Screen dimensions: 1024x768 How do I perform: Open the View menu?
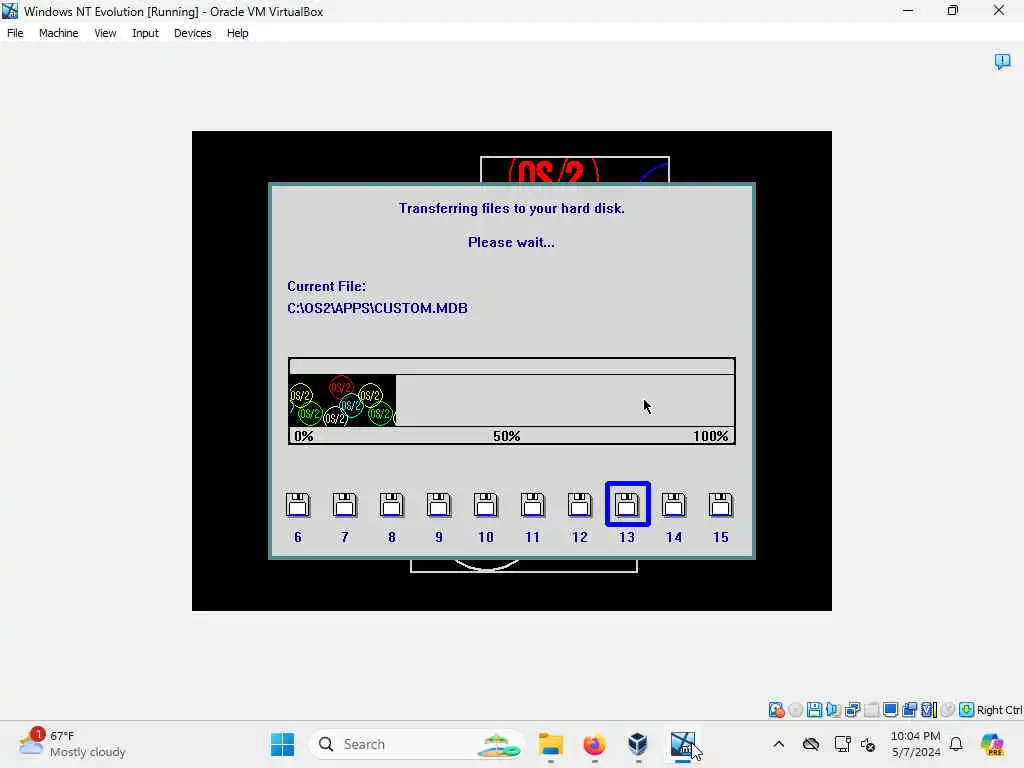coord(105,33)
